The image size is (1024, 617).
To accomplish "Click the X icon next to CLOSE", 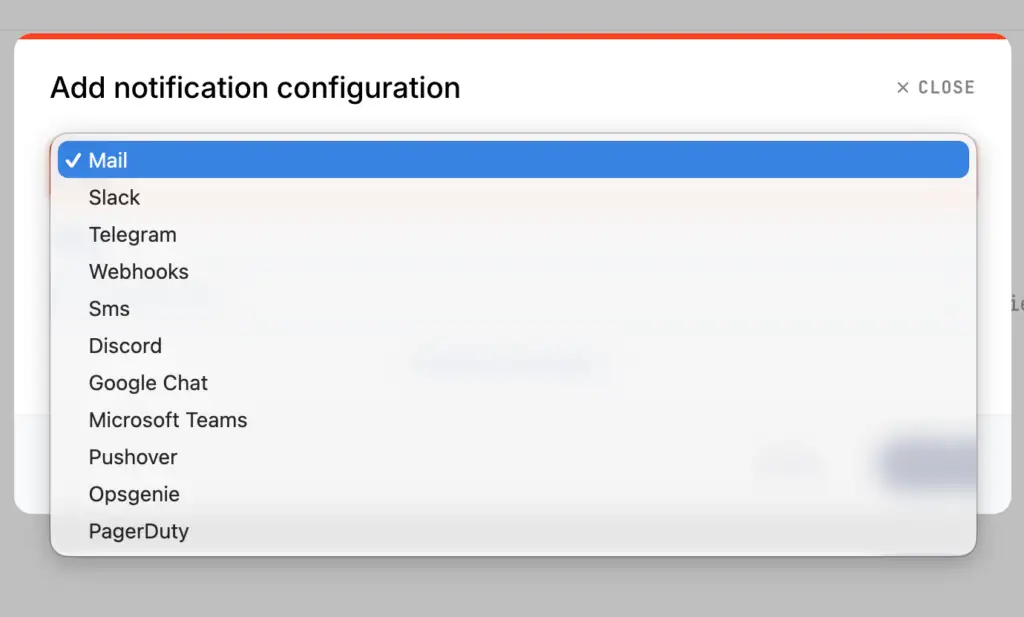I will click(901, 87).
